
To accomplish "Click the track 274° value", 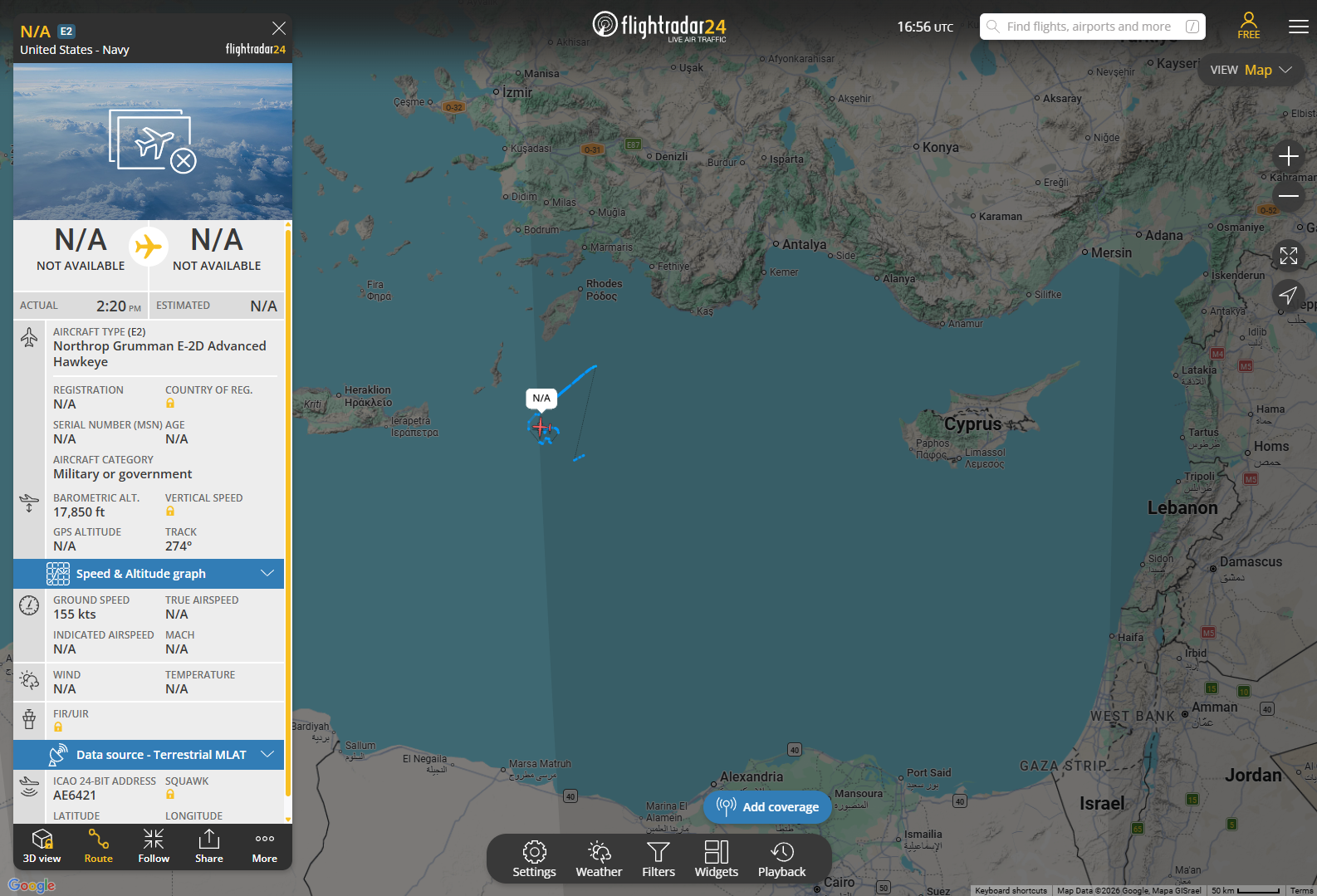I will point(179,546).
